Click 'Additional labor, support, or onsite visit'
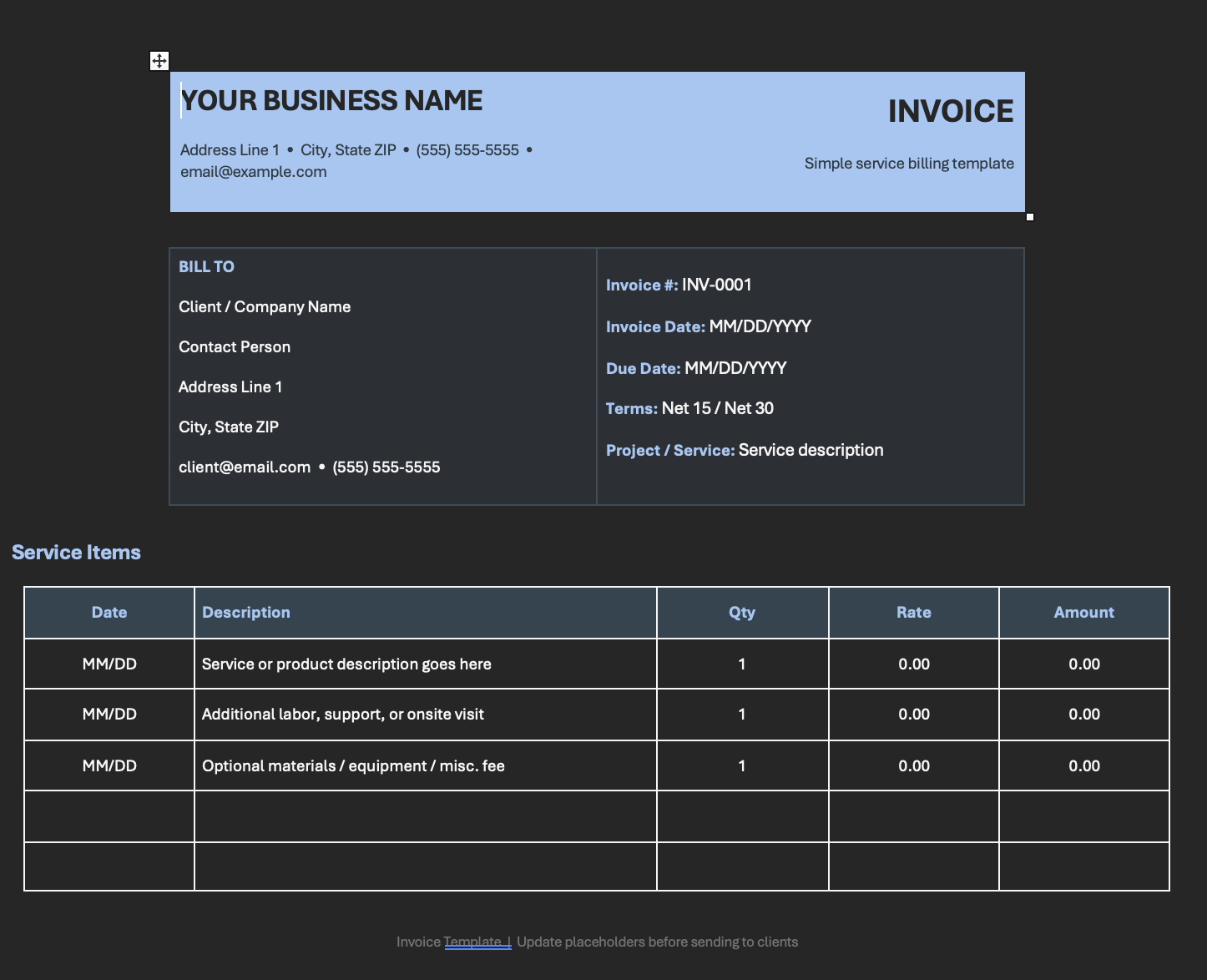1207x980 pixels. (x=343, y=715)
